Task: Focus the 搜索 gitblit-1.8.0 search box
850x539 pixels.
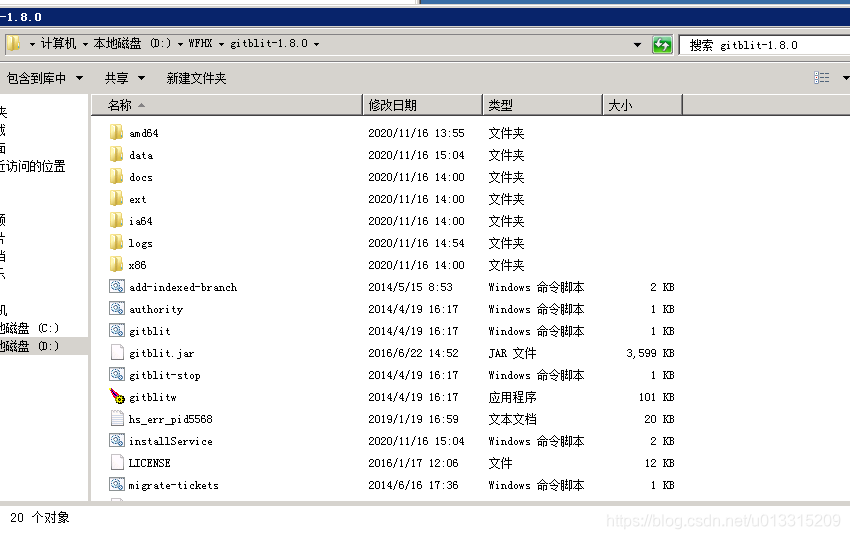Action: (765, 45)
